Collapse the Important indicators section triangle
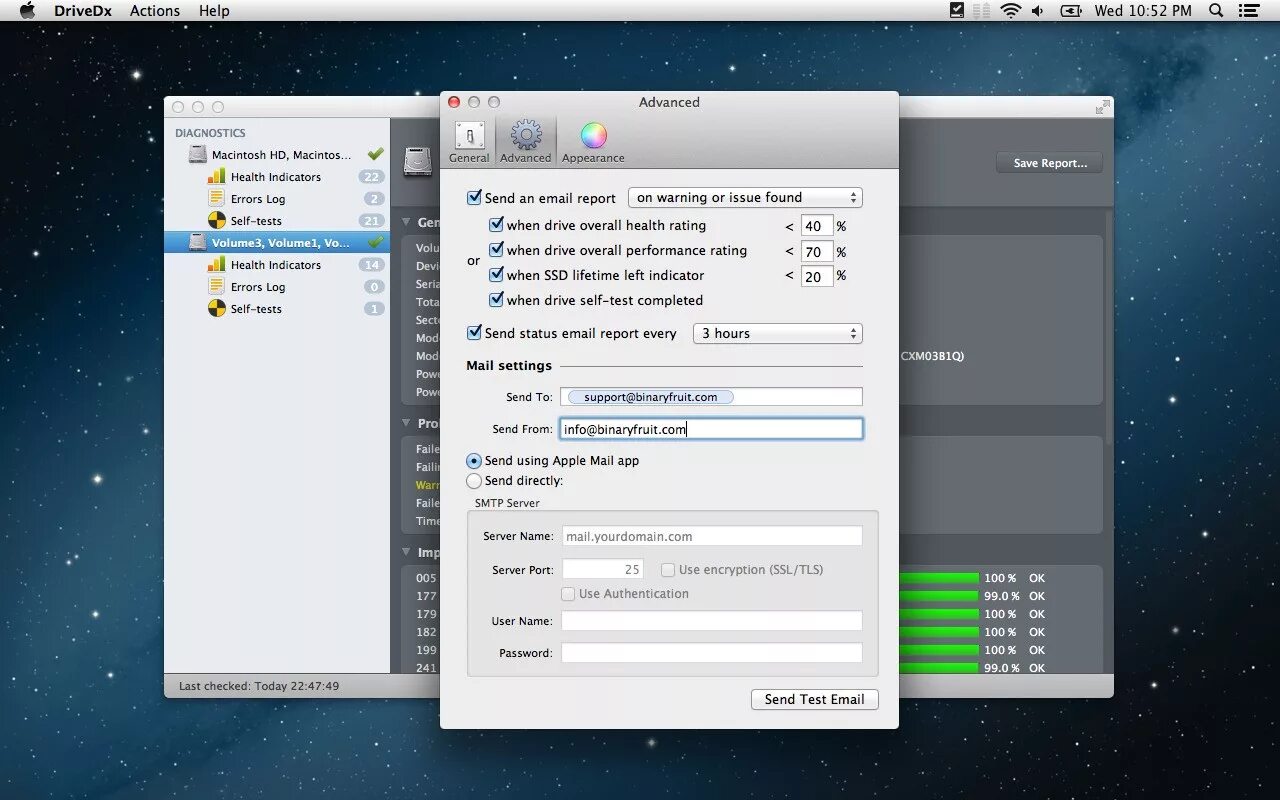Screen dimensions: 1280x800 coord(406,552)
